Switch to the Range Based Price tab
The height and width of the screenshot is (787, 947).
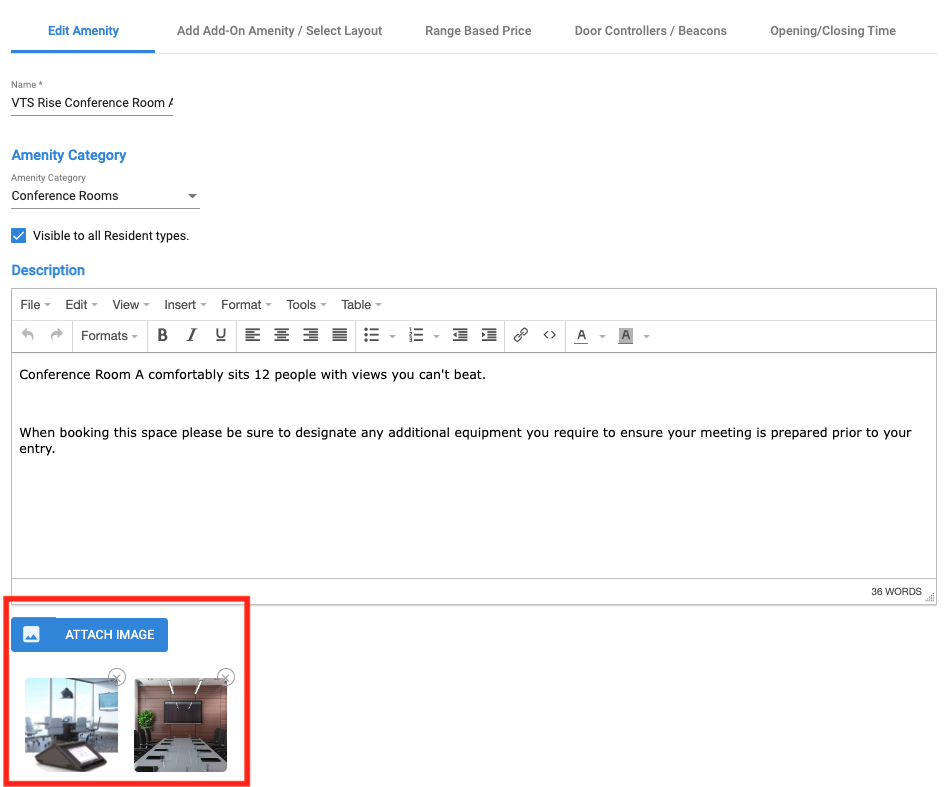coord(478,31)
